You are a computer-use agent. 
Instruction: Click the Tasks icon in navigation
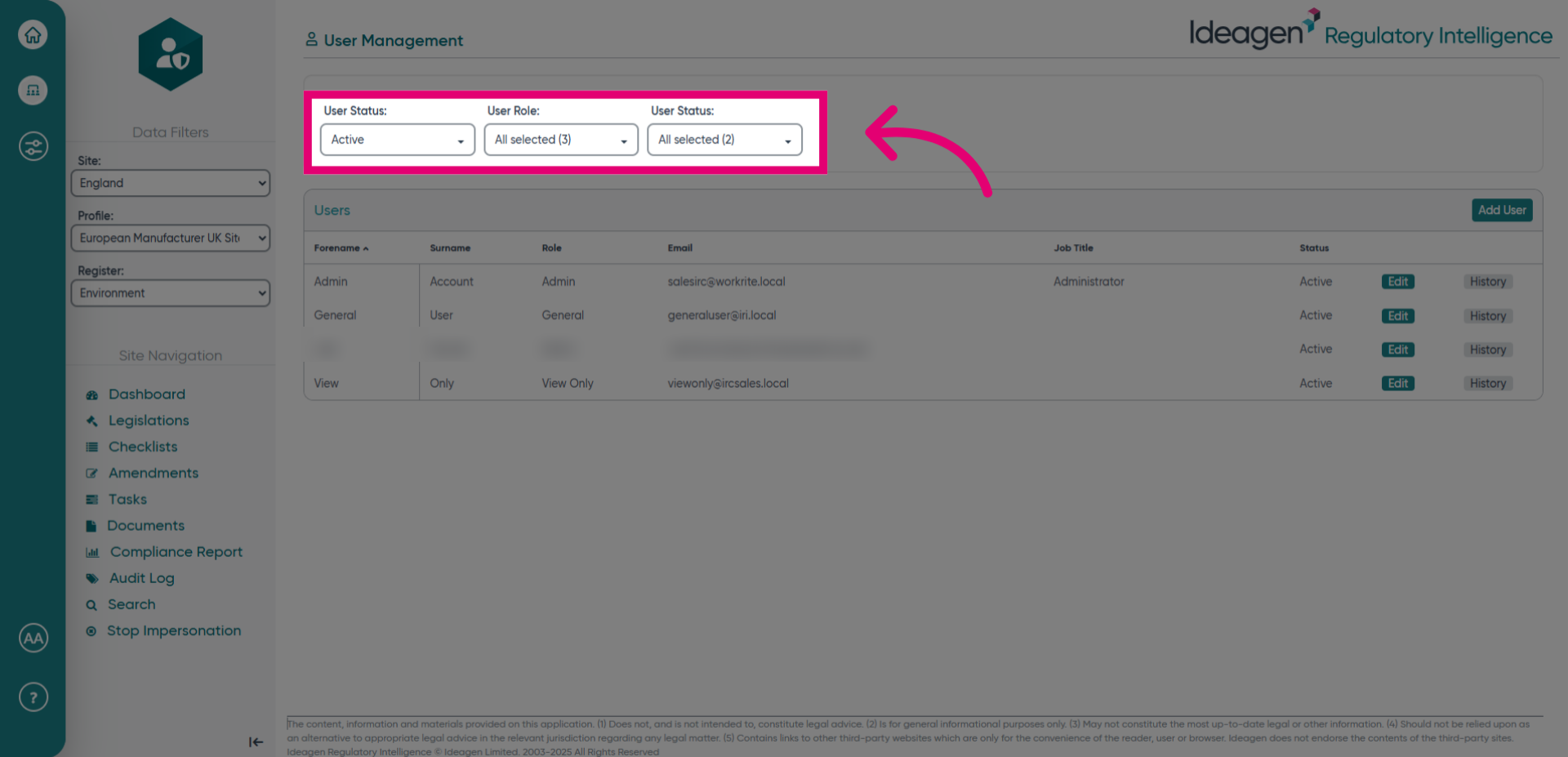pyautogui.click(x=91, y=499)
